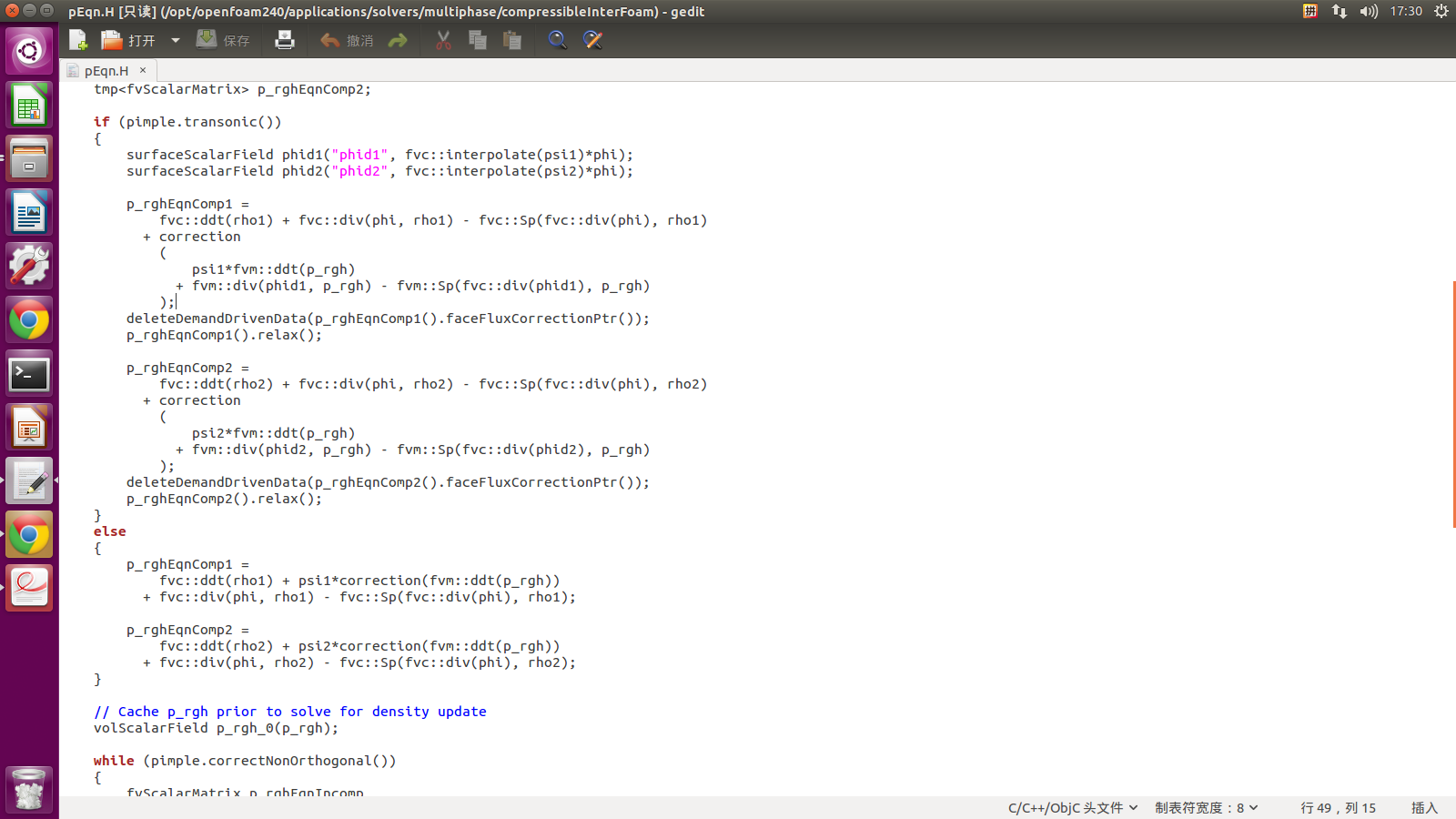Click the 保存 save button

[x=224, y=40]
